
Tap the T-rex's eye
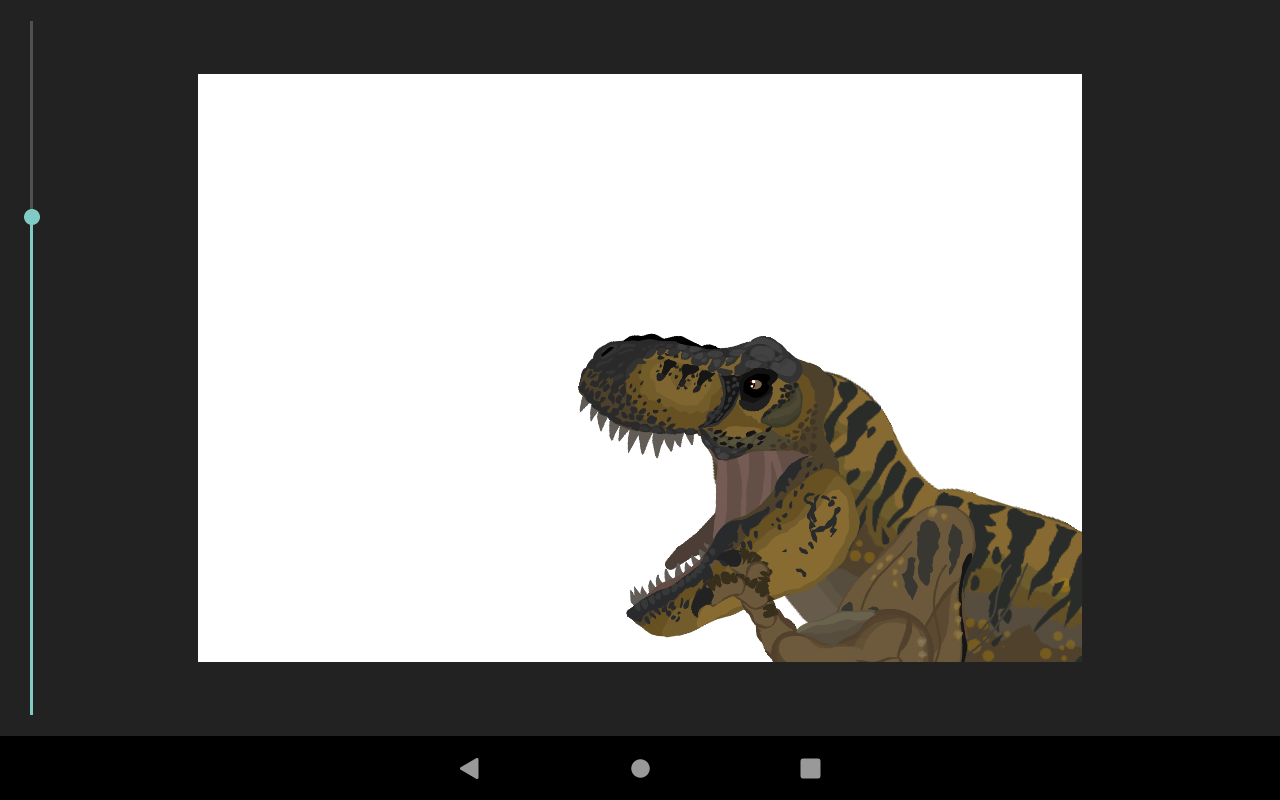[x=755, y=384]
